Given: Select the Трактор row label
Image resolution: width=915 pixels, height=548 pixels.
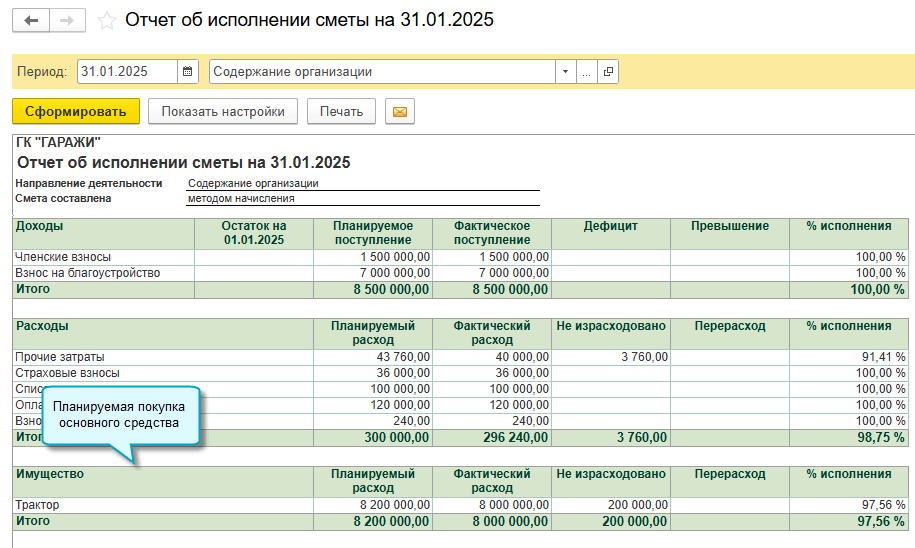Looking at the screenshot, I should (x=37, y=505).
